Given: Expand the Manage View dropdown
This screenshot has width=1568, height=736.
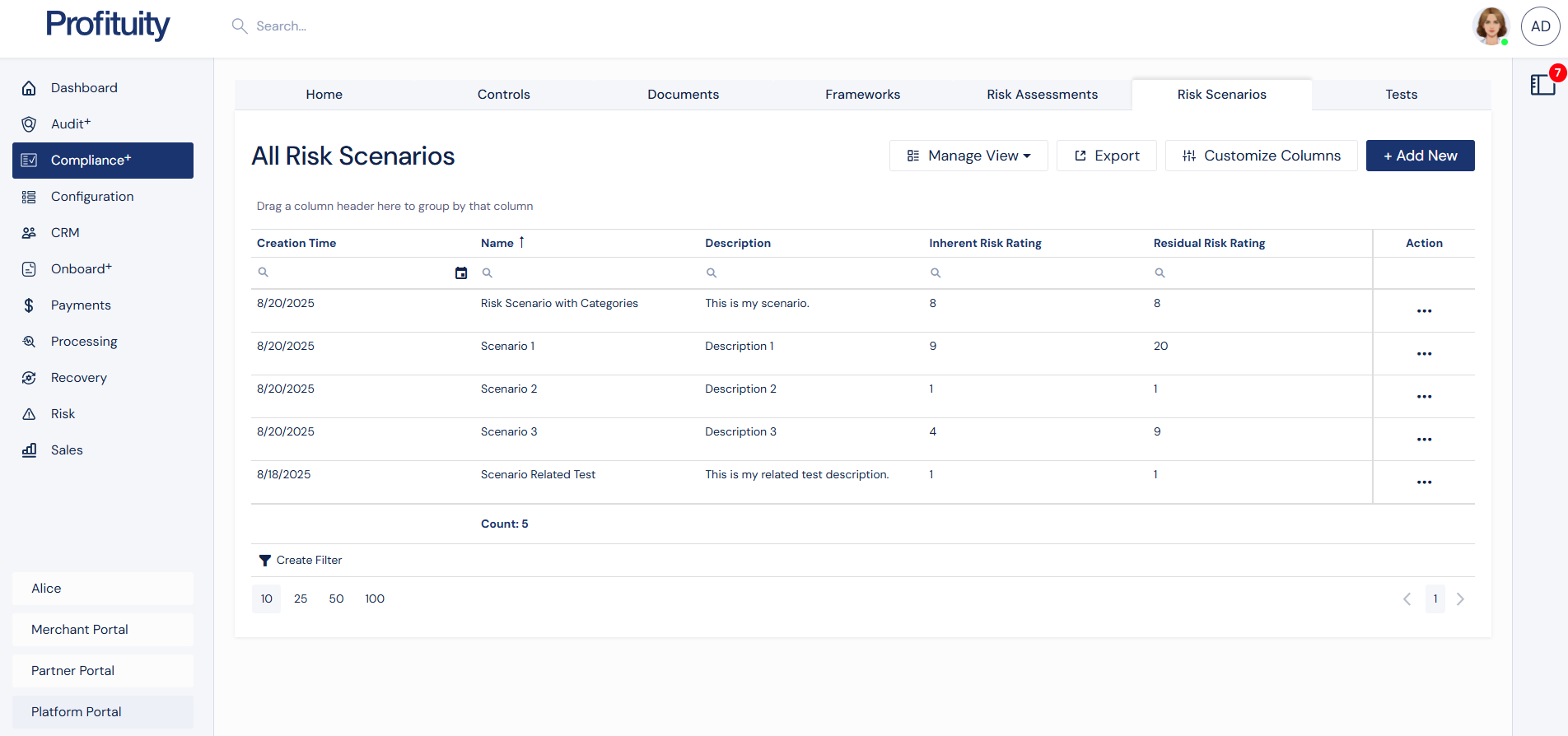Looking at the screenshot, I should 968,156.
